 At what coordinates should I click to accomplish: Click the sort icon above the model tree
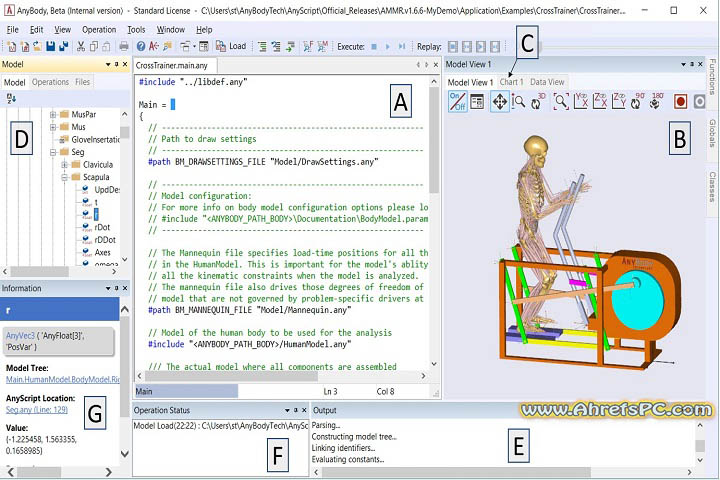pos(11,98)
